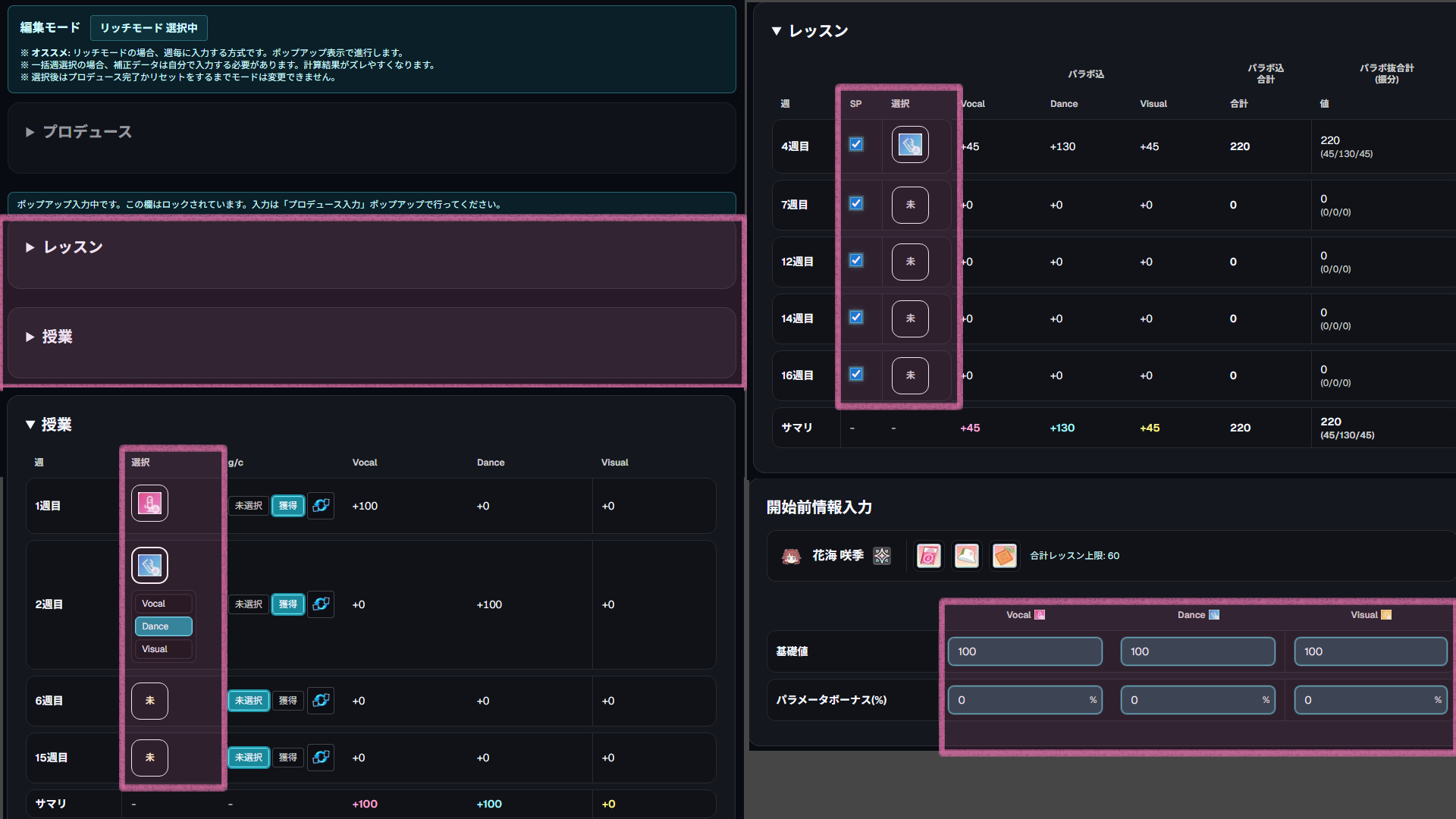Click the sparkle badge next to 花海 咲季
Screen dimensions: 1456x819
pos(882,556)
